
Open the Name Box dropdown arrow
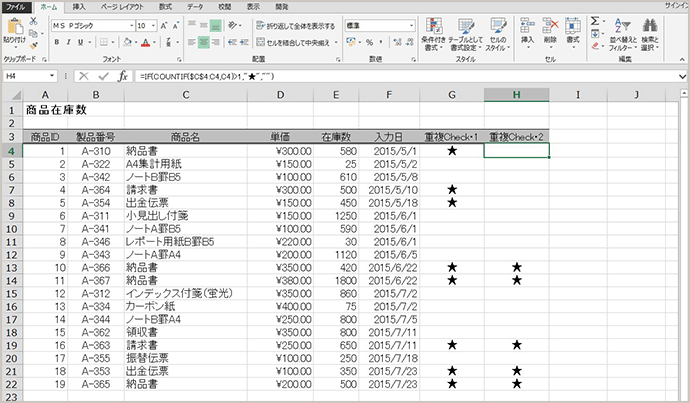pos(52,76)
